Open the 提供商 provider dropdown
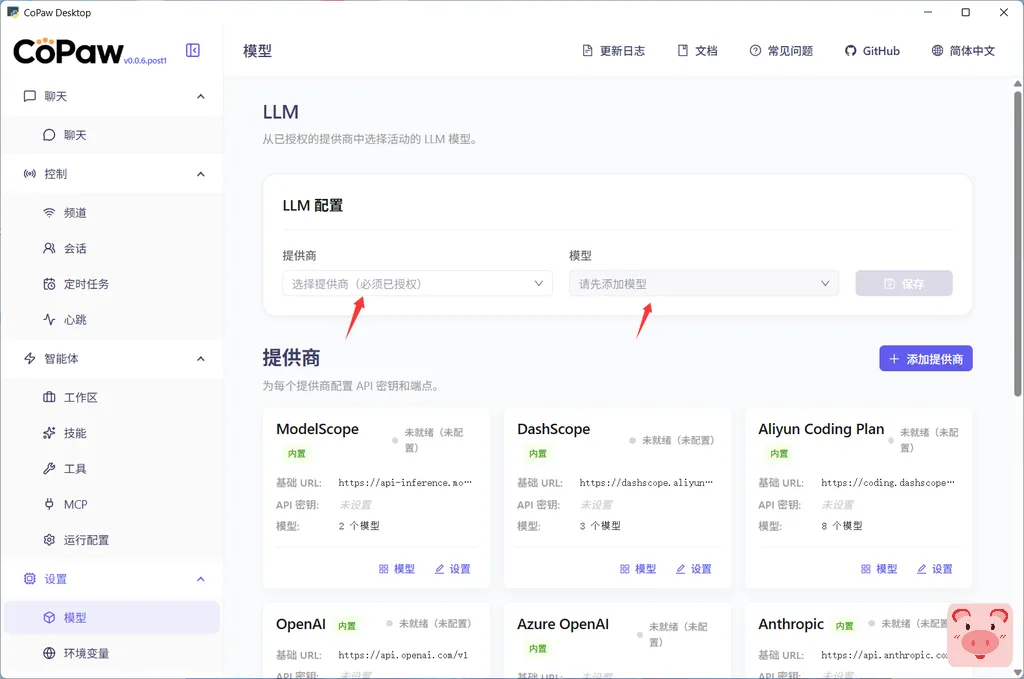This screenshot has height=679, width=1024. pos(417,283)
